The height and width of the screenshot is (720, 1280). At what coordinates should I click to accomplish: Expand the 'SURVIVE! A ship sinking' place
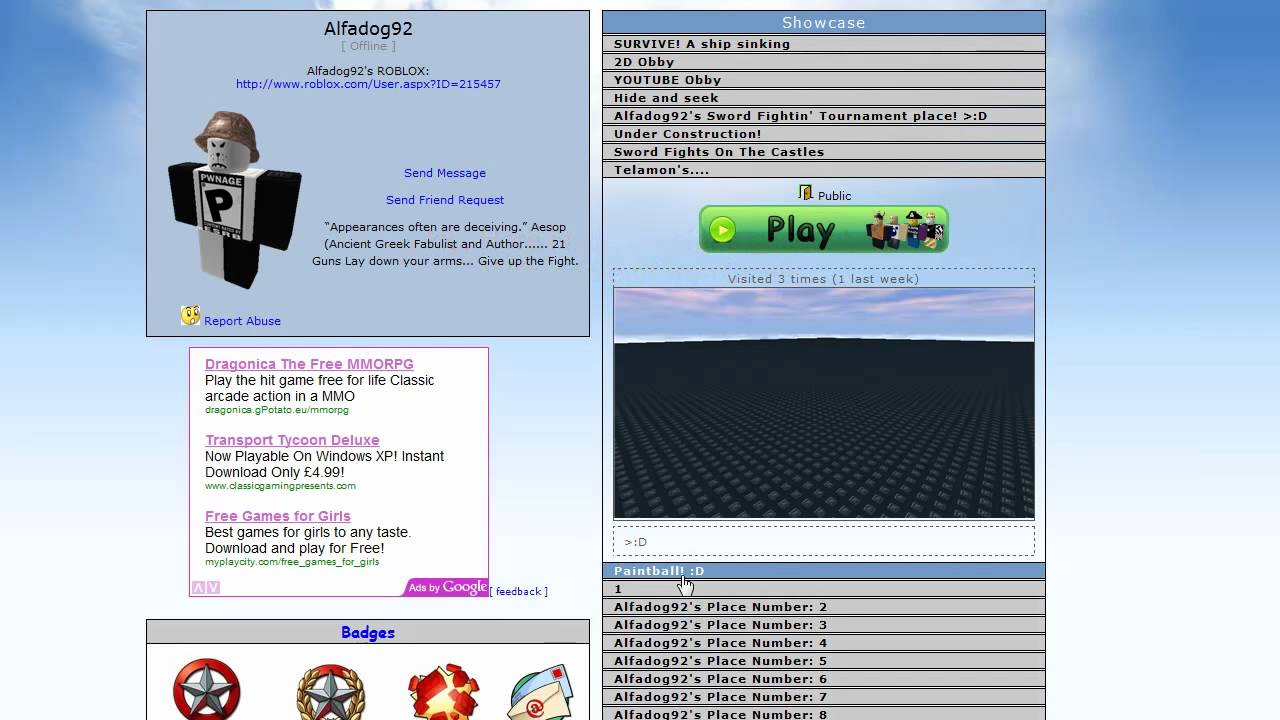pyautogui.click(x=702, y=44)
